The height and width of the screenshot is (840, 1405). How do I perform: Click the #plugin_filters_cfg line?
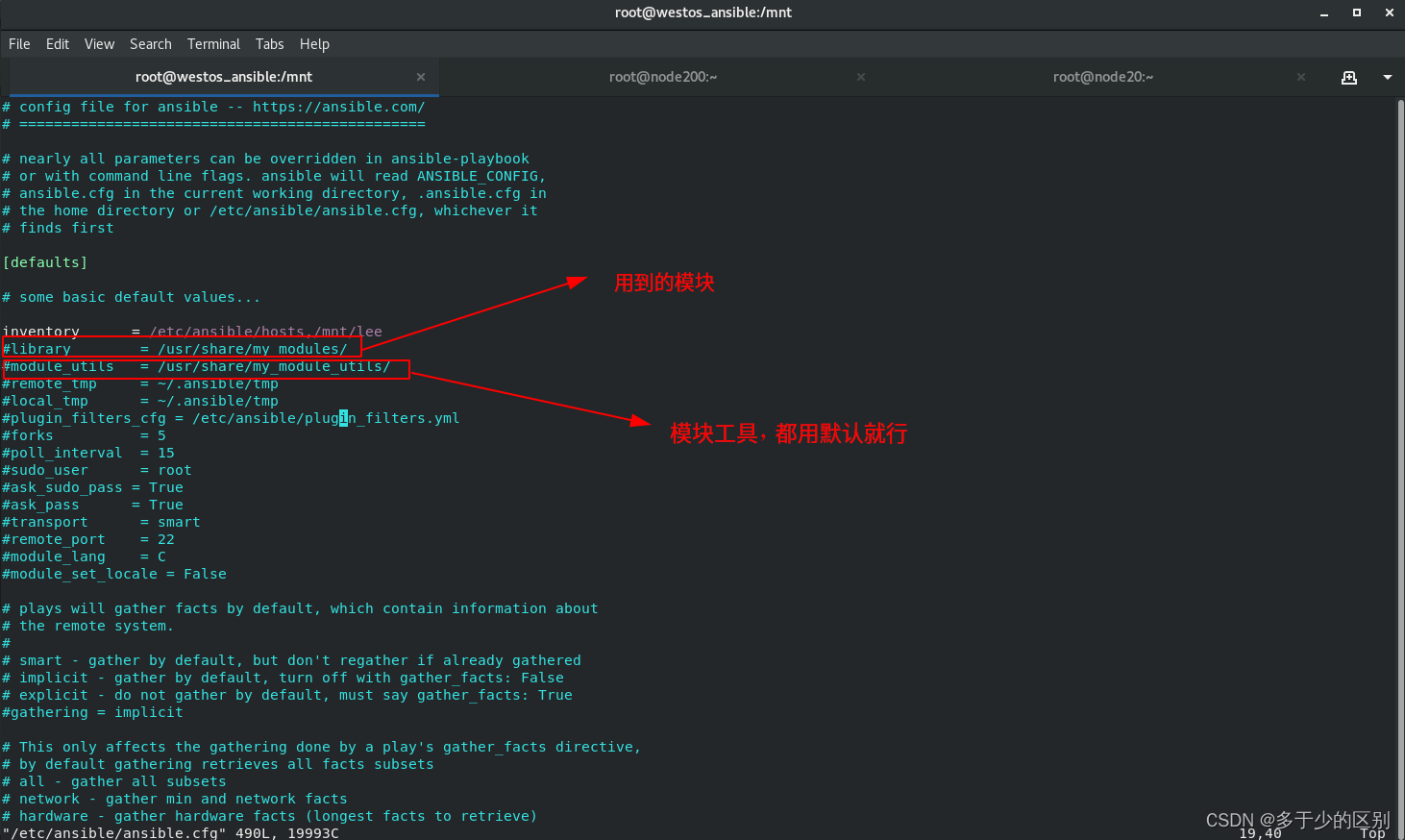click(x=231, y=418)
